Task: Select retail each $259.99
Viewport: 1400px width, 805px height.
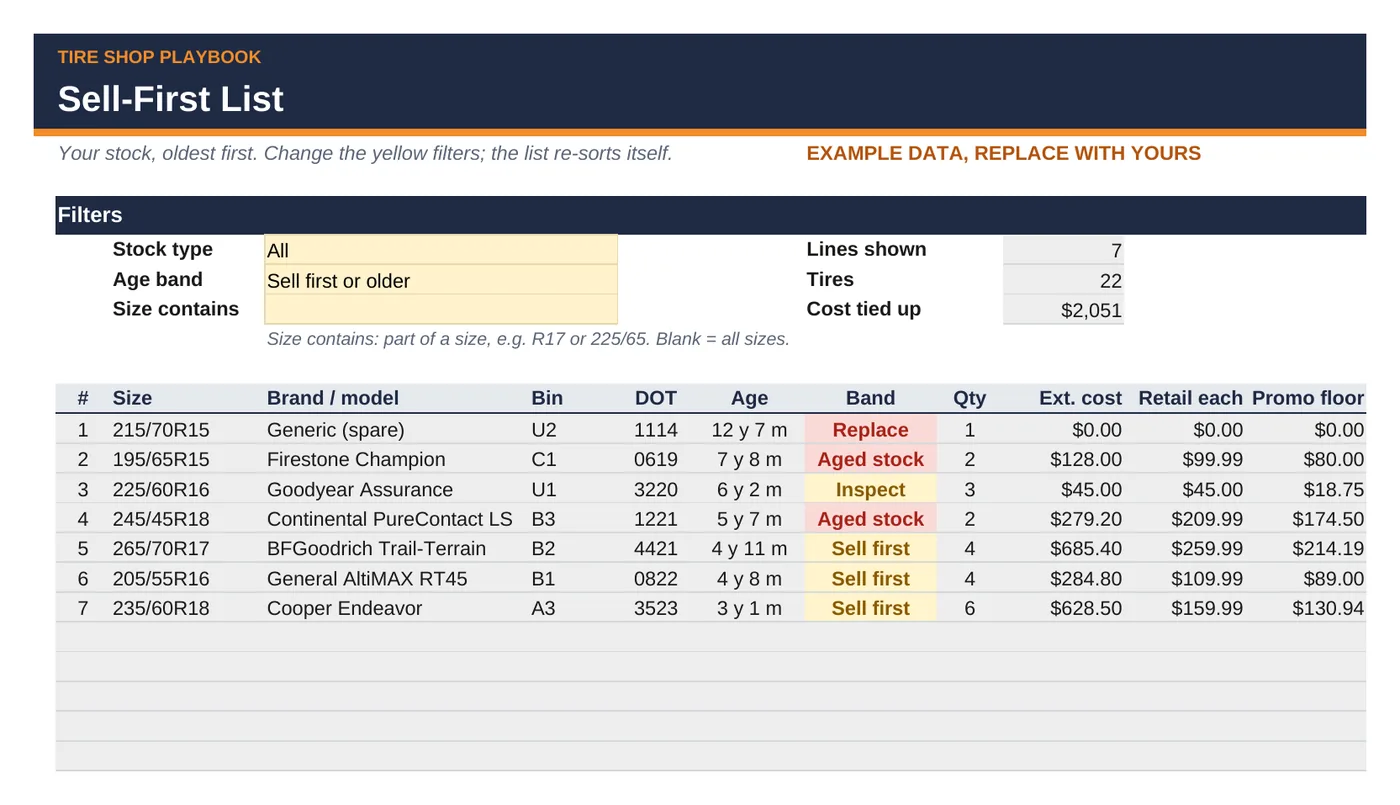Action: tap(1207, 549)
